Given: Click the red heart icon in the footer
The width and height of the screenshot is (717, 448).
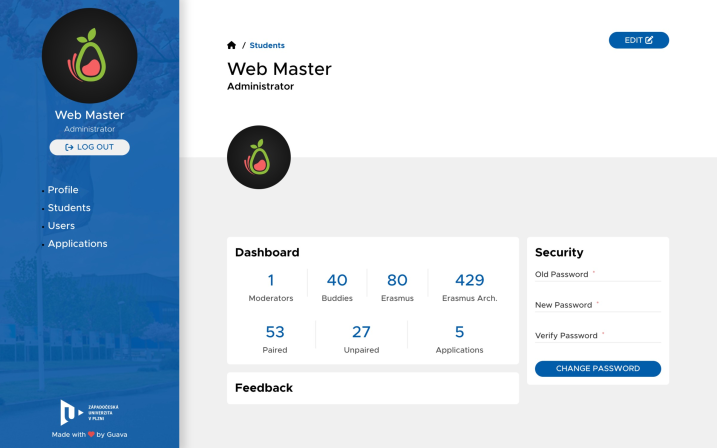Looking at the screenshot, I should [91, 434].
